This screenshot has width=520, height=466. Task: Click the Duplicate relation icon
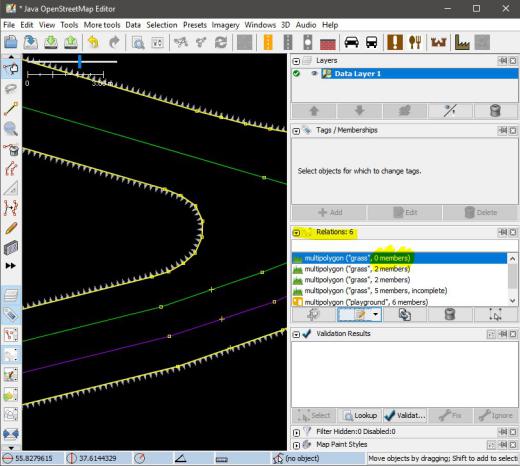click(x=405, y=314)
